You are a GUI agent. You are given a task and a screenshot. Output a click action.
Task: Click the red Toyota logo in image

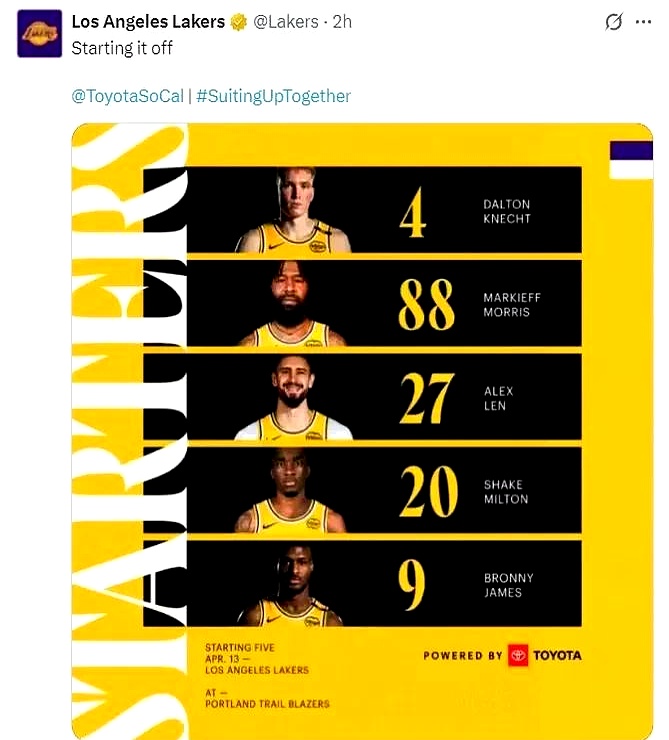click(x=517, y=656)
